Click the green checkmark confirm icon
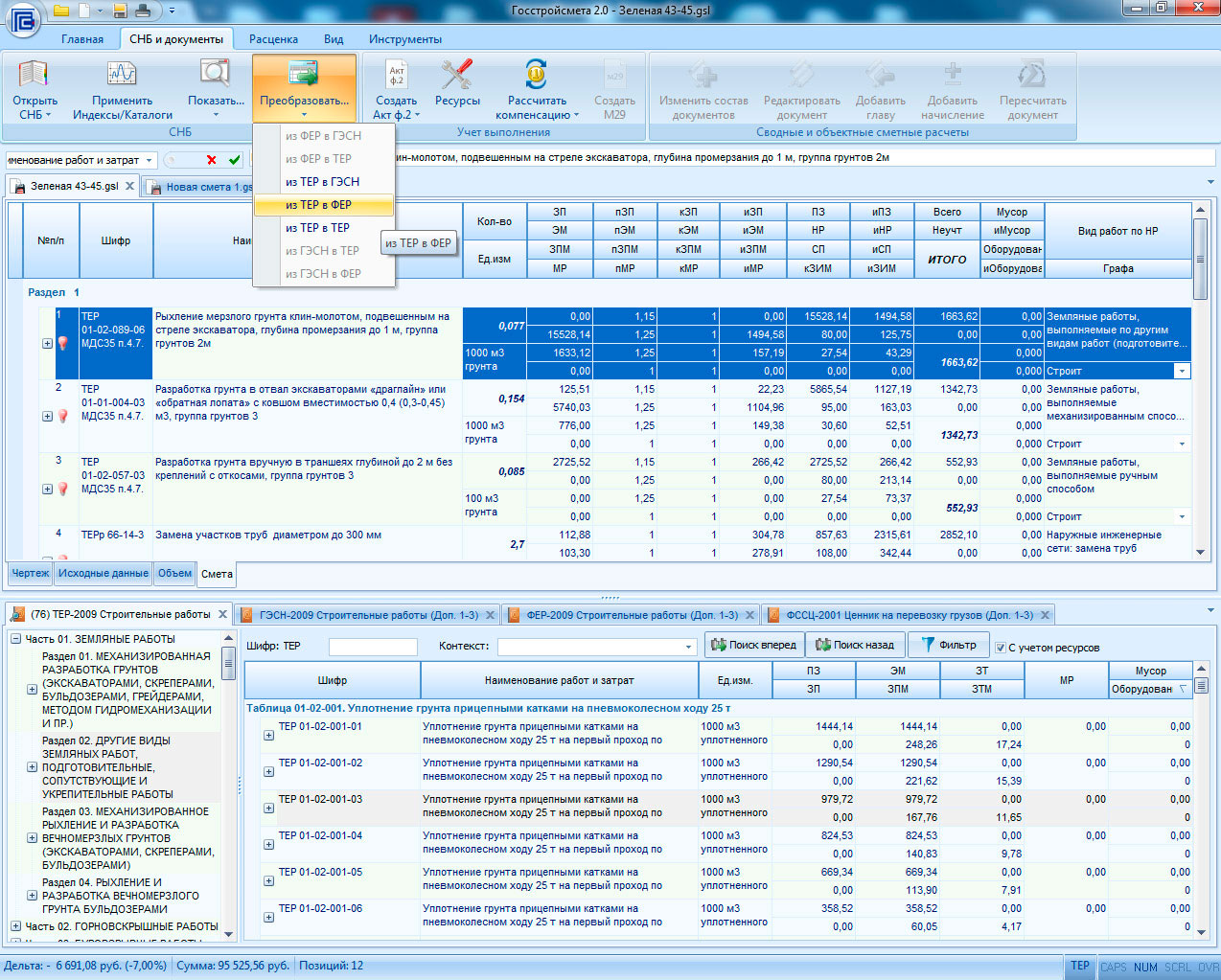The width and height of the screenshot is (1221, 980). pos(235,160)
